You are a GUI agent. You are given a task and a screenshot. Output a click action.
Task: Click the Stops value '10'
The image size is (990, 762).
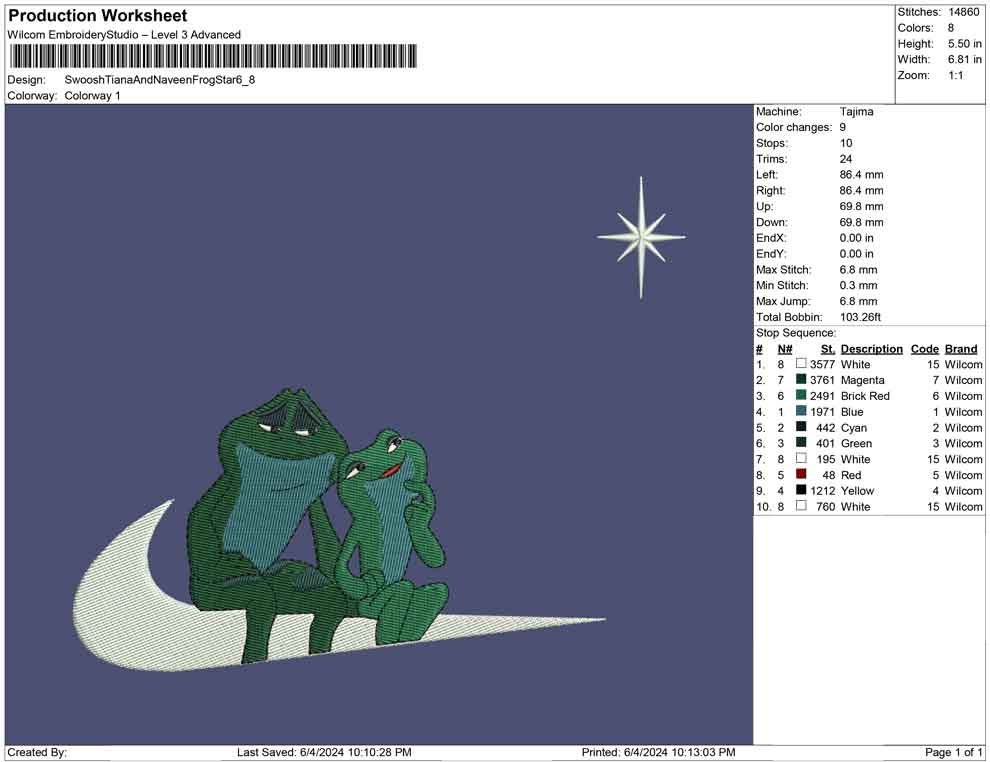point(846,143)
